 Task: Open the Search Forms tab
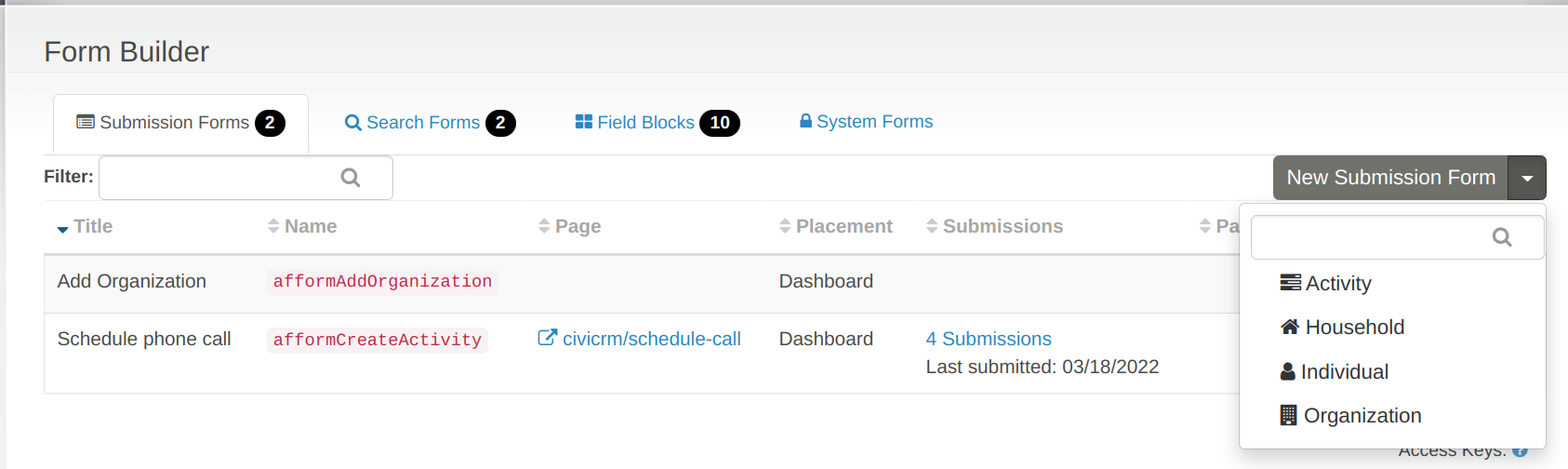423,123
